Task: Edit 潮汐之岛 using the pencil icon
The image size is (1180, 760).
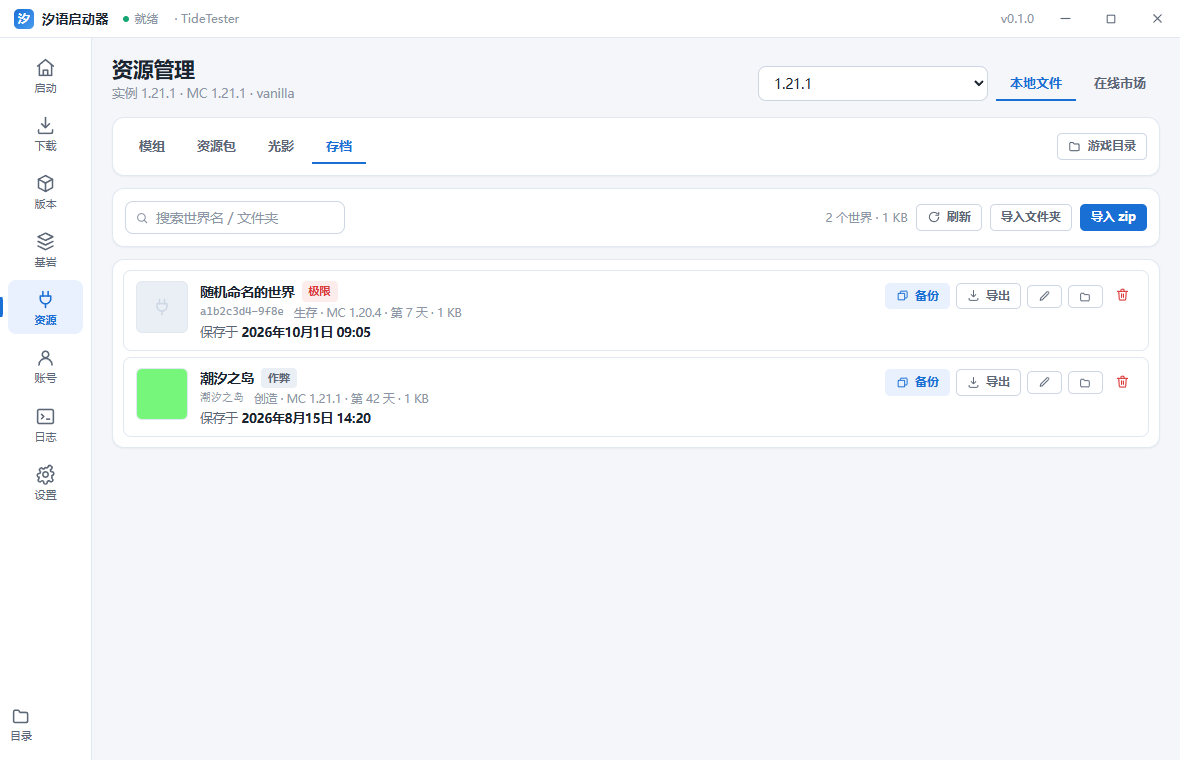Action: [x=1044, y=382]
